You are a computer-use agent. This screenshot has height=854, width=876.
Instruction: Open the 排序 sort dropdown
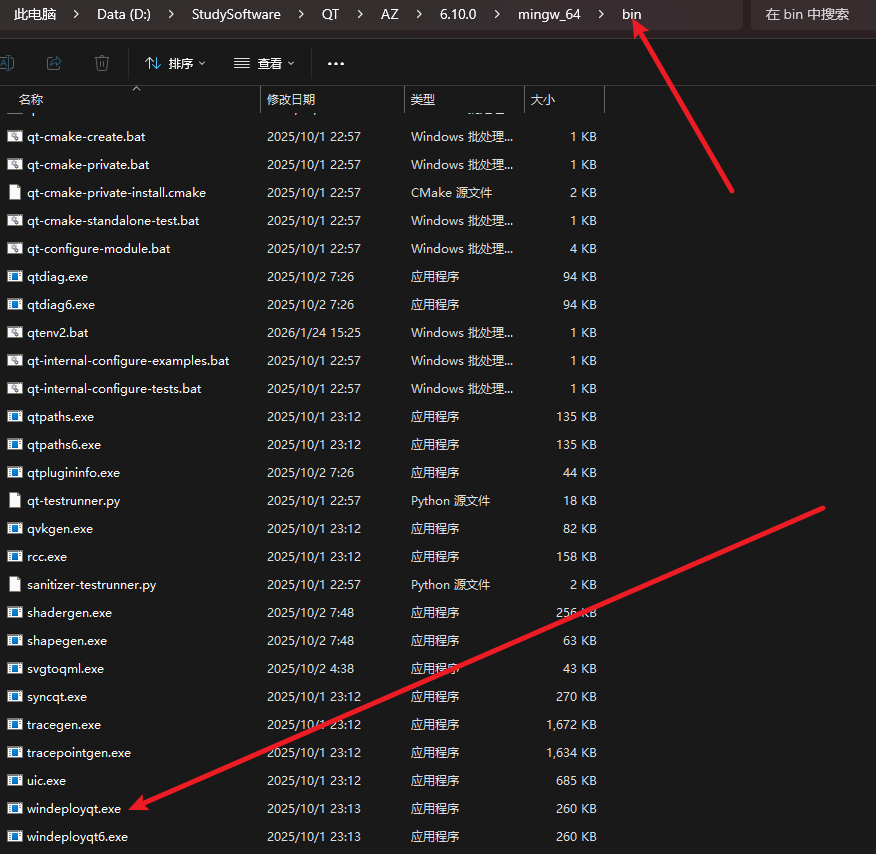[175, 64]
